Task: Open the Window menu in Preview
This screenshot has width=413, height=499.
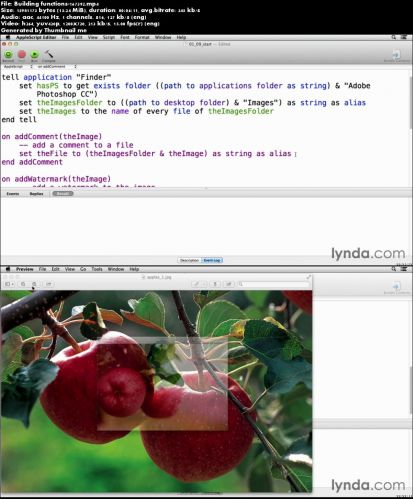Action: (116, 269)
